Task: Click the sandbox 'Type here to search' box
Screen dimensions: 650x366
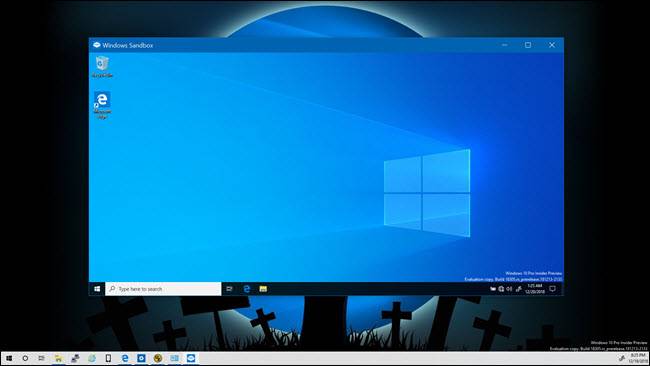Action: [163, 289]
